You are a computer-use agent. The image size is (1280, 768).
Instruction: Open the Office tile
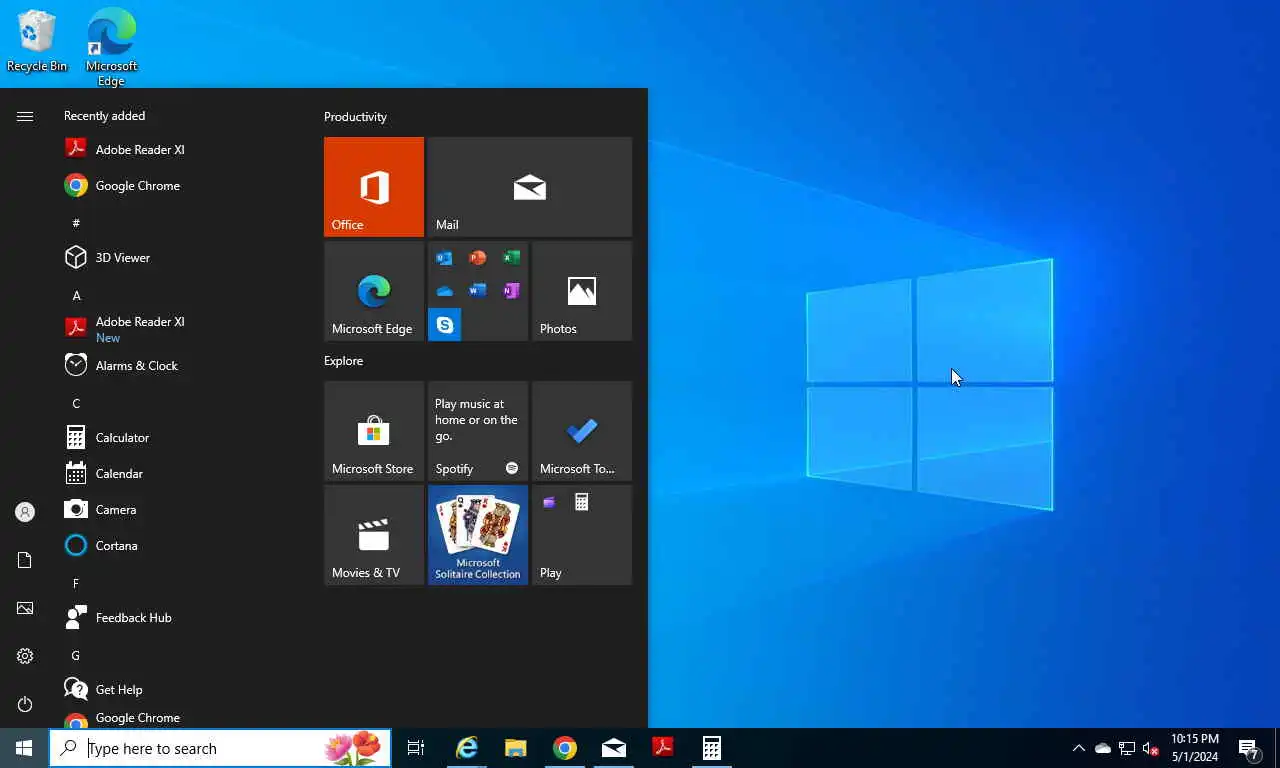point(374,187)
